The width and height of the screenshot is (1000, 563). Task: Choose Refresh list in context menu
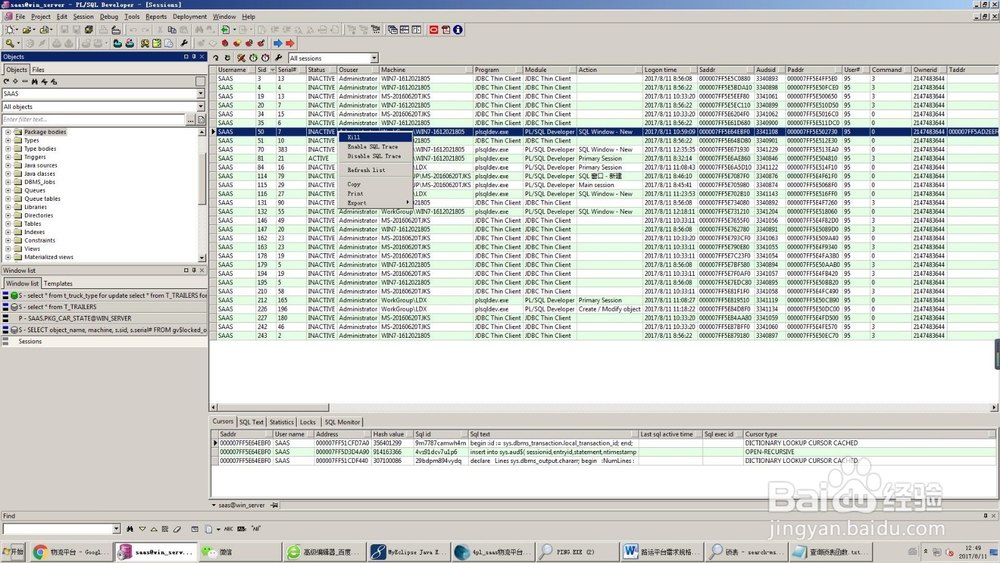[x=376, y=170]
